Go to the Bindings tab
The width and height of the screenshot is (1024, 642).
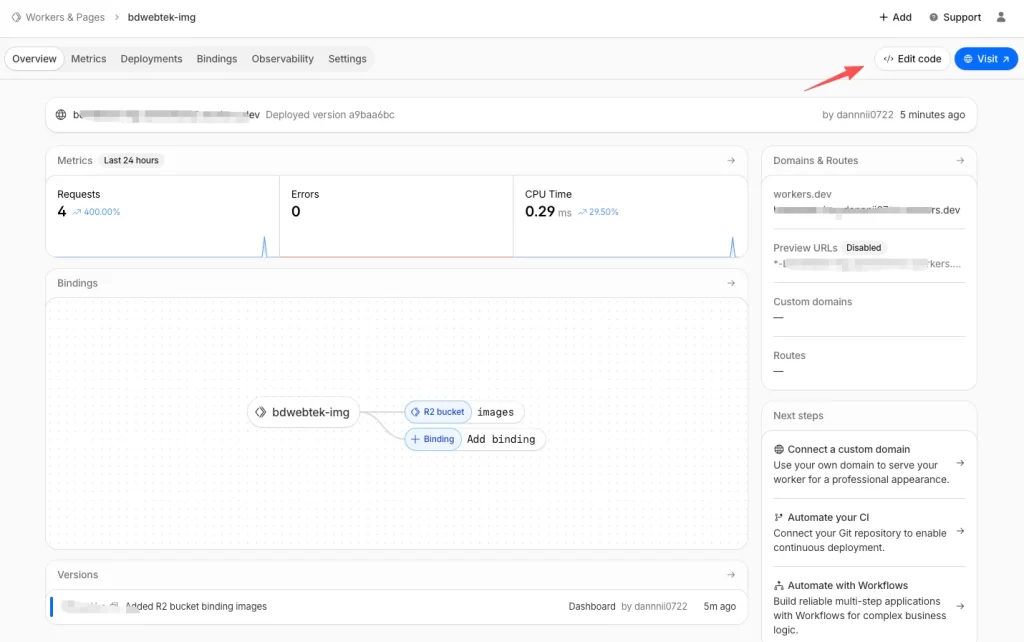click(x=217, y=59)
